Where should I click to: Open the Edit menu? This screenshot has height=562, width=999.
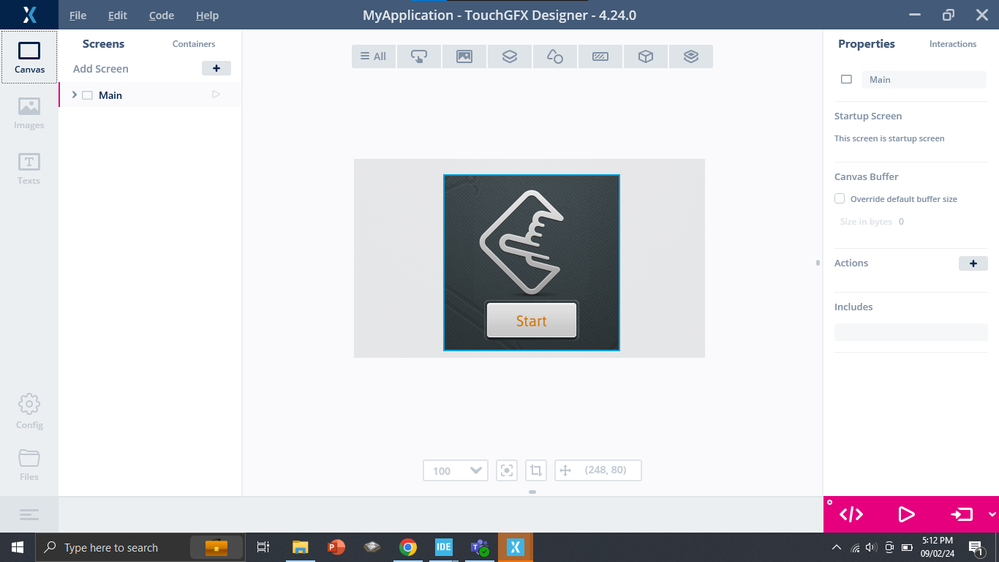coord(117,15)
